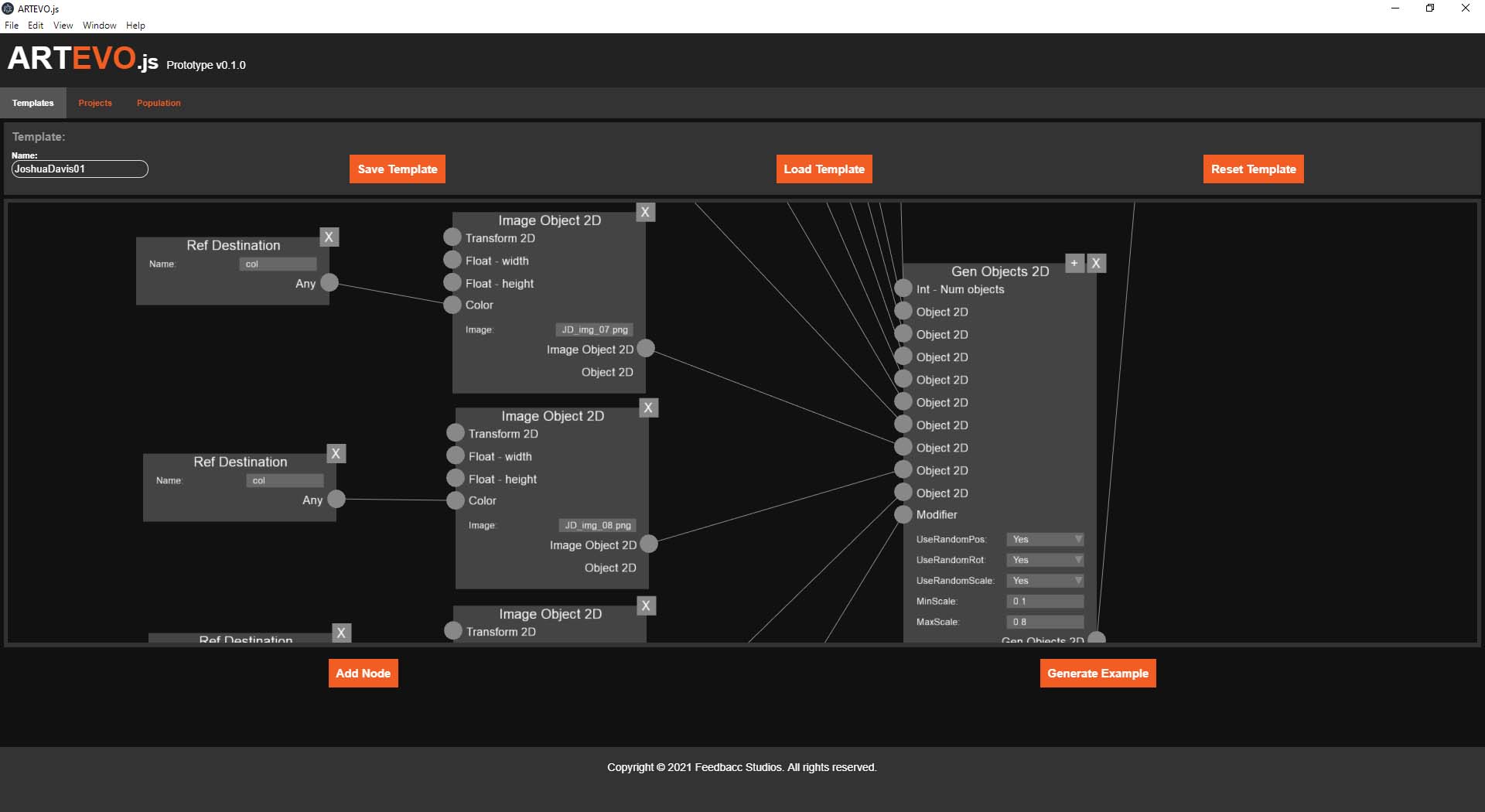Click the Load Template button
1485x812 pixels.
(824, 169)
